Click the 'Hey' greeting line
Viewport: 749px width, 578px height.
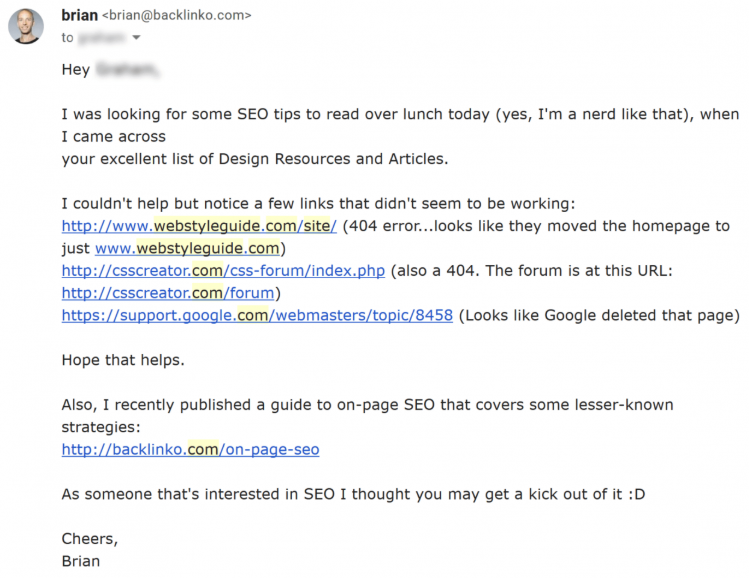point(110,70)
